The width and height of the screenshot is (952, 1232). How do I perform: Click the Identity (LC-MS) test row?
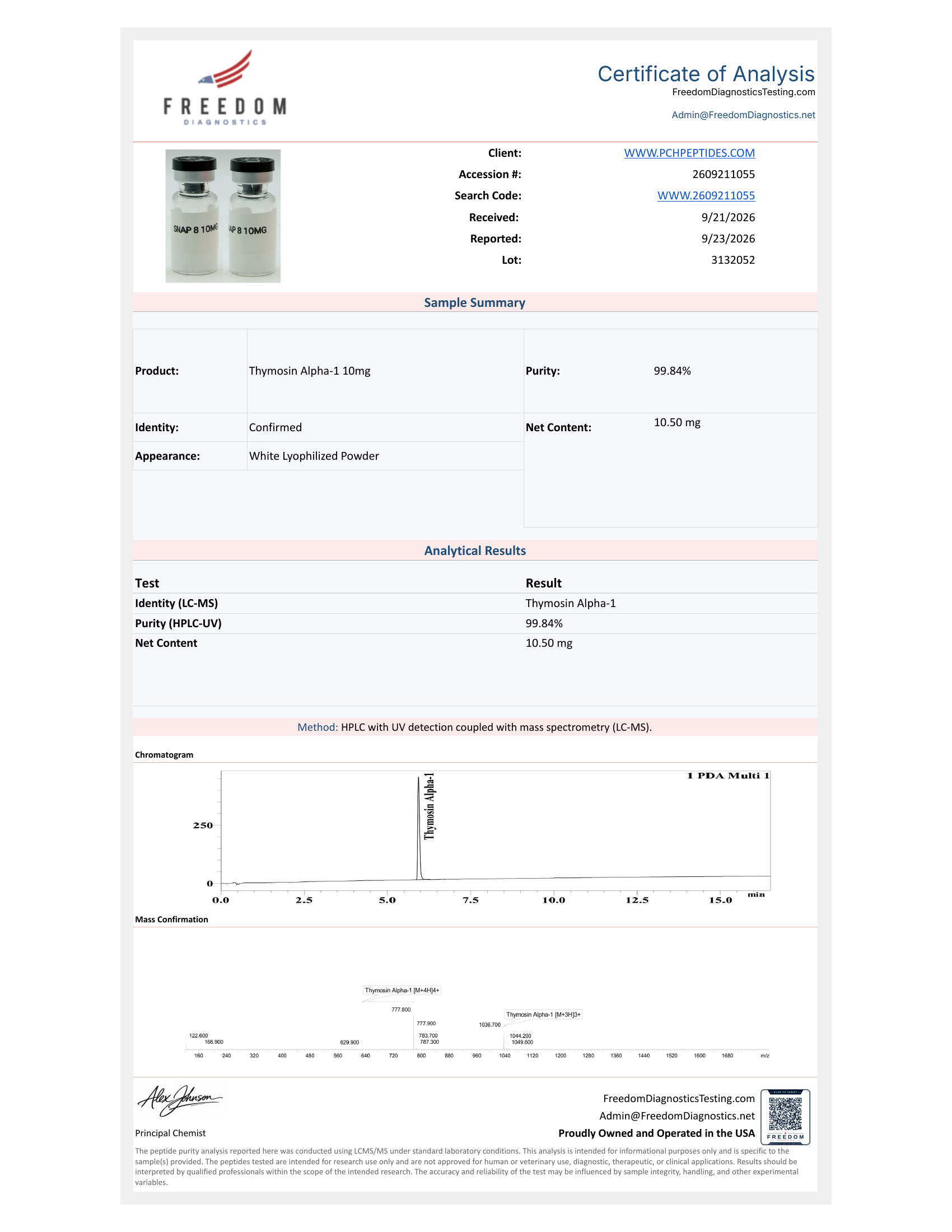tap(475, 604)
